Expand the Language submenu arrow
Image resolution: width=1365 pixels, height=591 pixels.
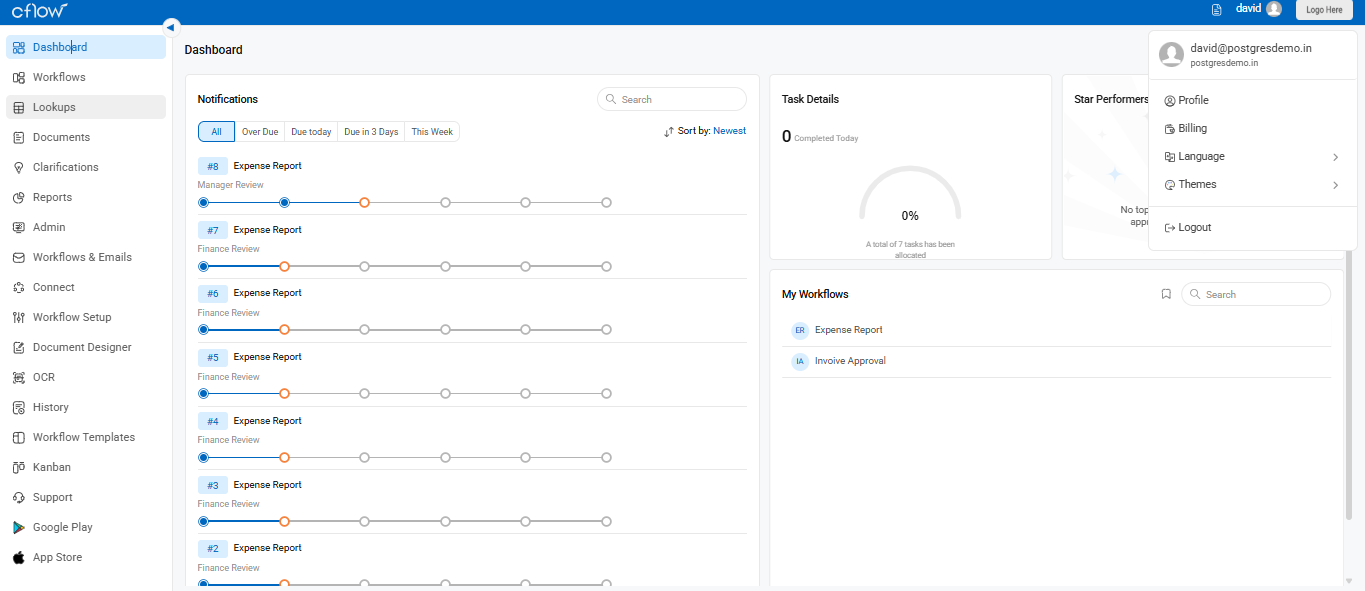(x=1335, y=157)
